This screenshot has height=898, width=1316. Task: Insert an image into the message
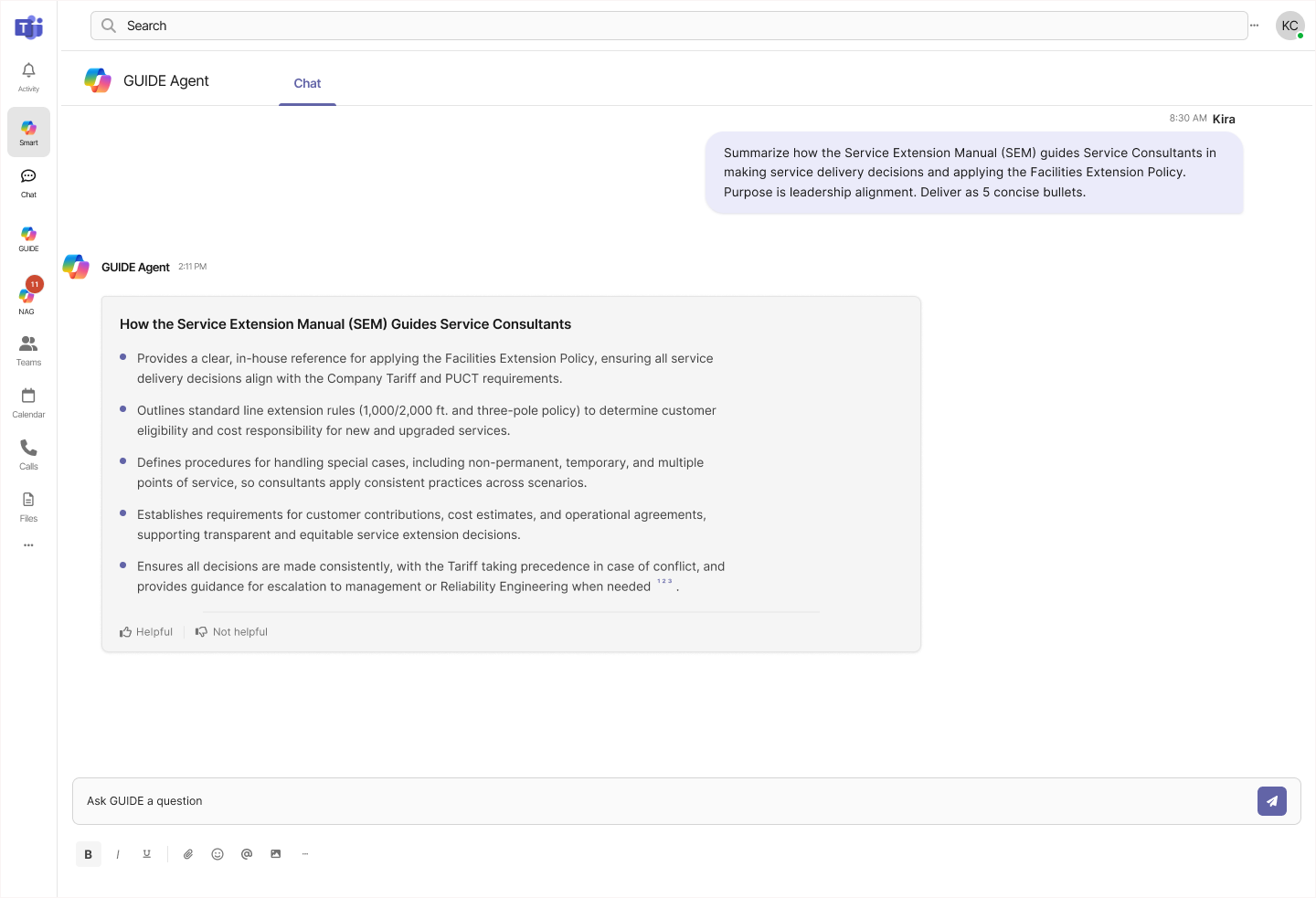[276, 854]
